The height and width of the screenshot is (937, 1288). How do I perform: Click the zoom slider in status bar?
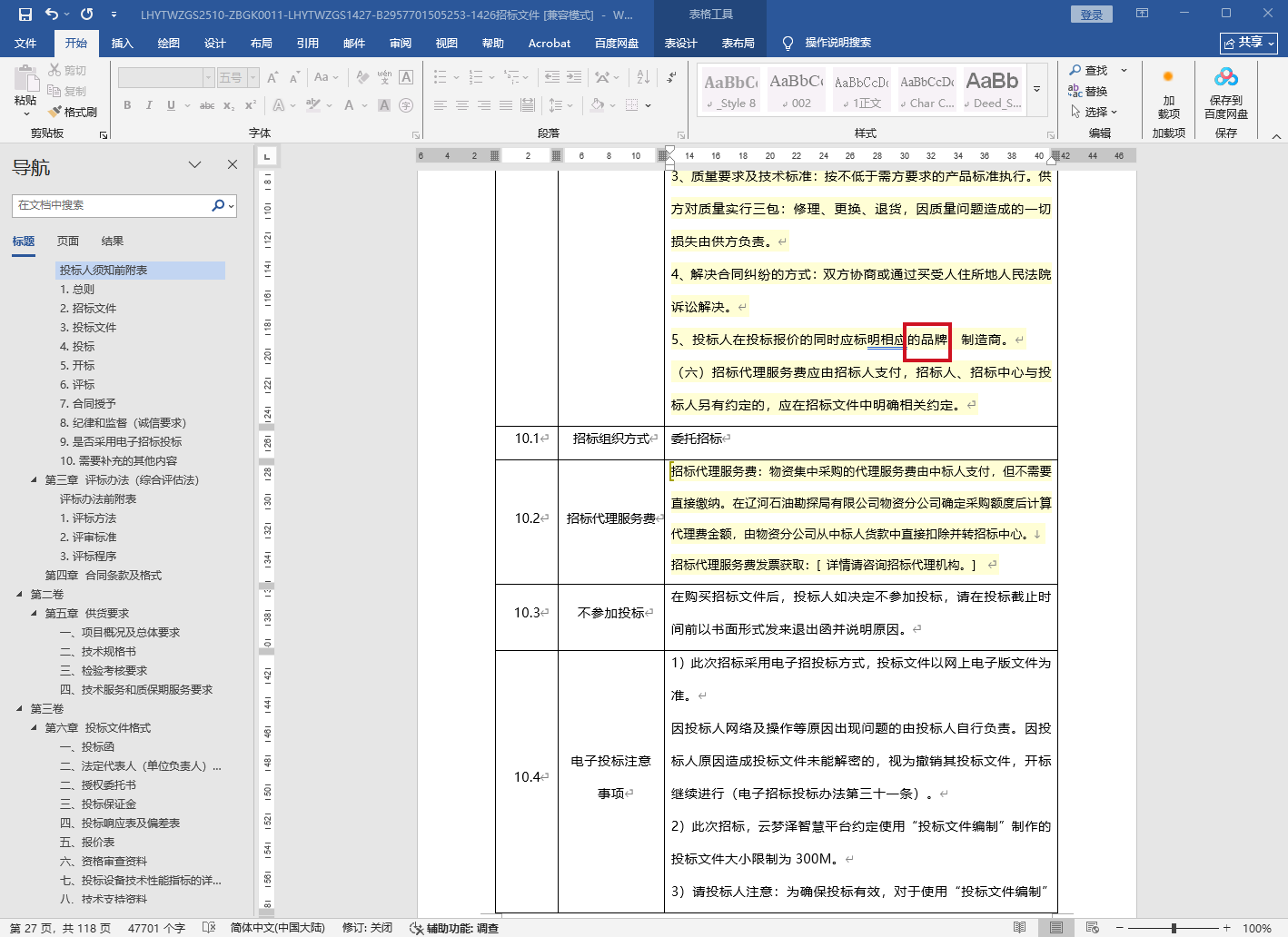(x=1174, y=928)
